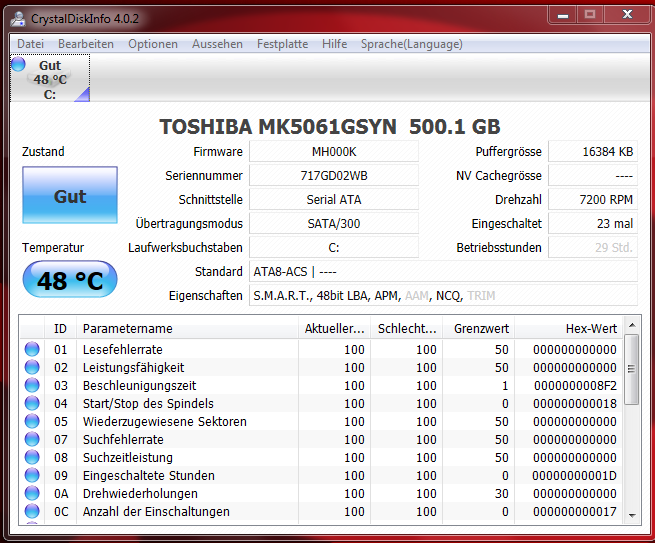
Task: Click status orb for Wiederzugewiesene Sektoren row
Action: coord(32,421)
